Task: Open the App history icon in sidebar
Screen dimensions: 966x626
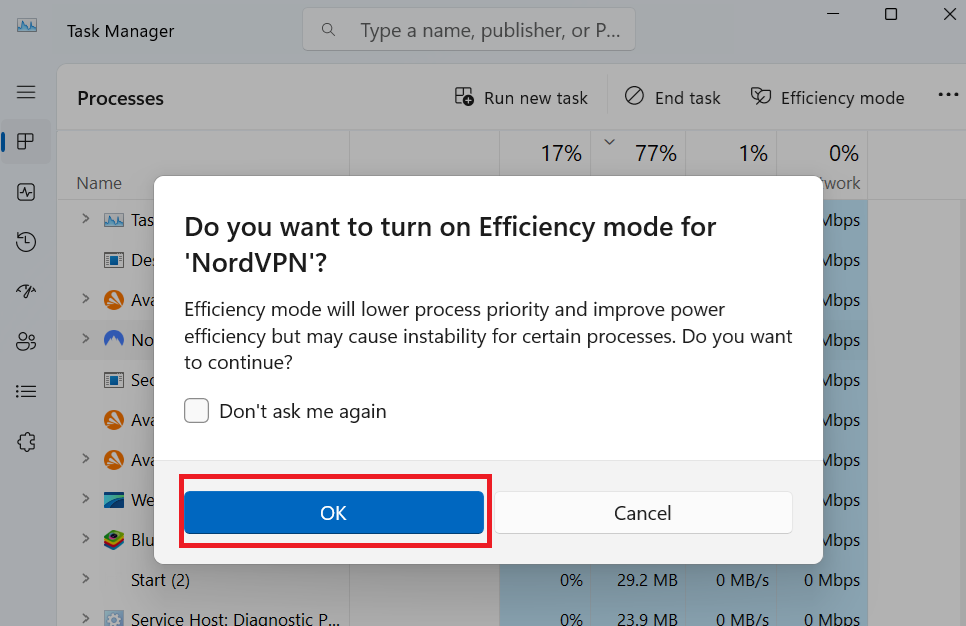Action: 26,242
